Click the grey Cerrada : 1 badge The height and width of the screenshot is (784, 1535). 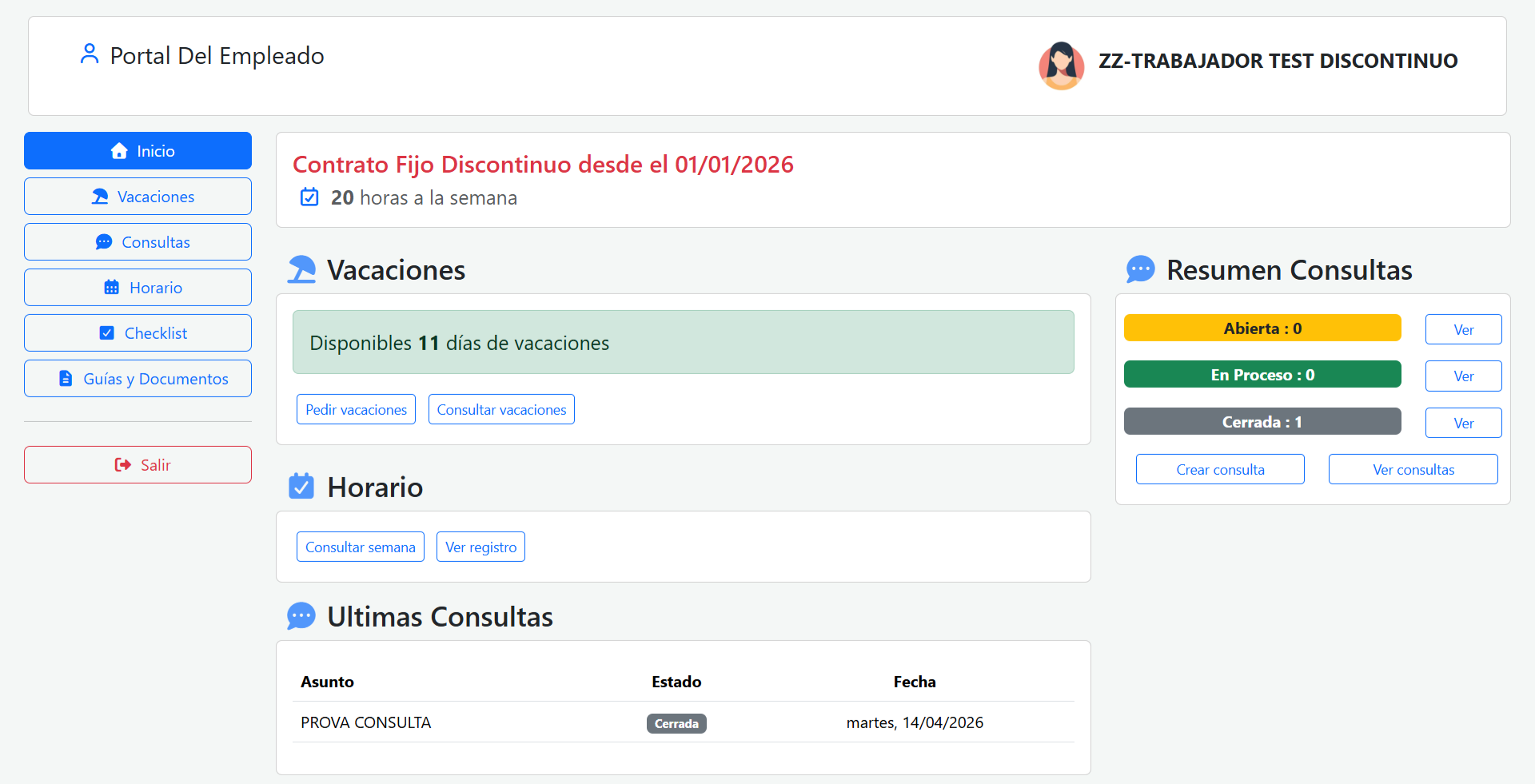(x=1262, y=421)
